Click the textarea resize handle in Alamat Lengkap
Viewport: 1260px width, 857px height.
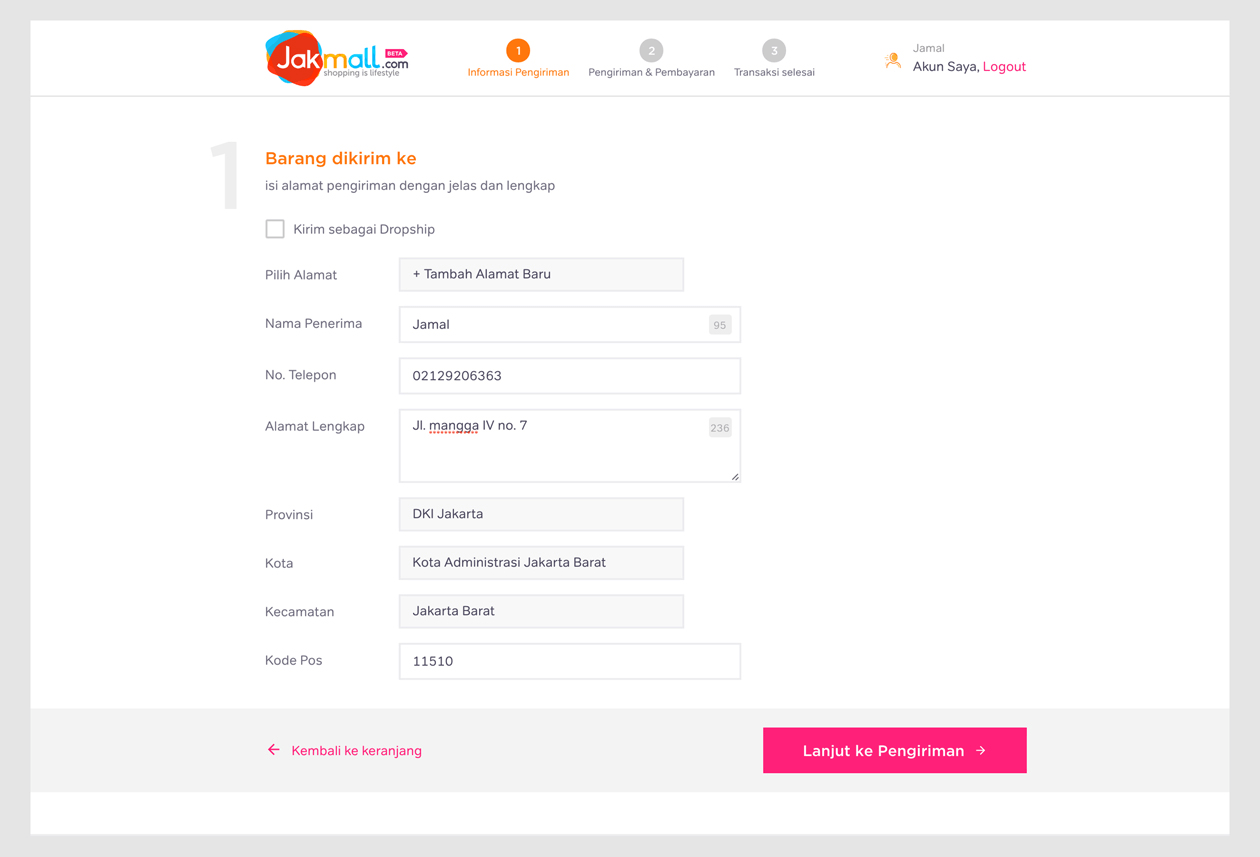[735, 476]
